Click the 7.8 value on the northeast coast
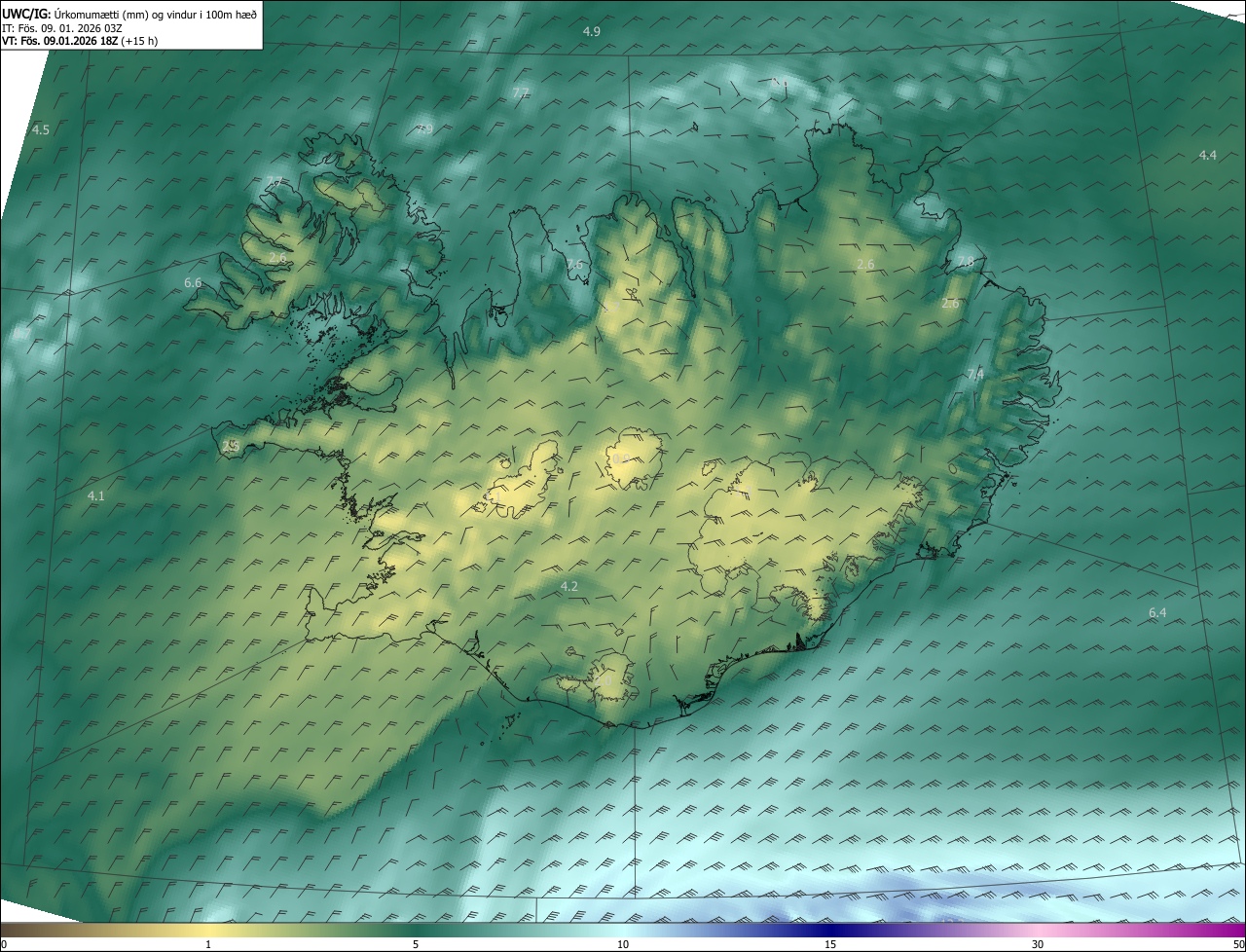The image size is (1246, 952). (966, 261)
